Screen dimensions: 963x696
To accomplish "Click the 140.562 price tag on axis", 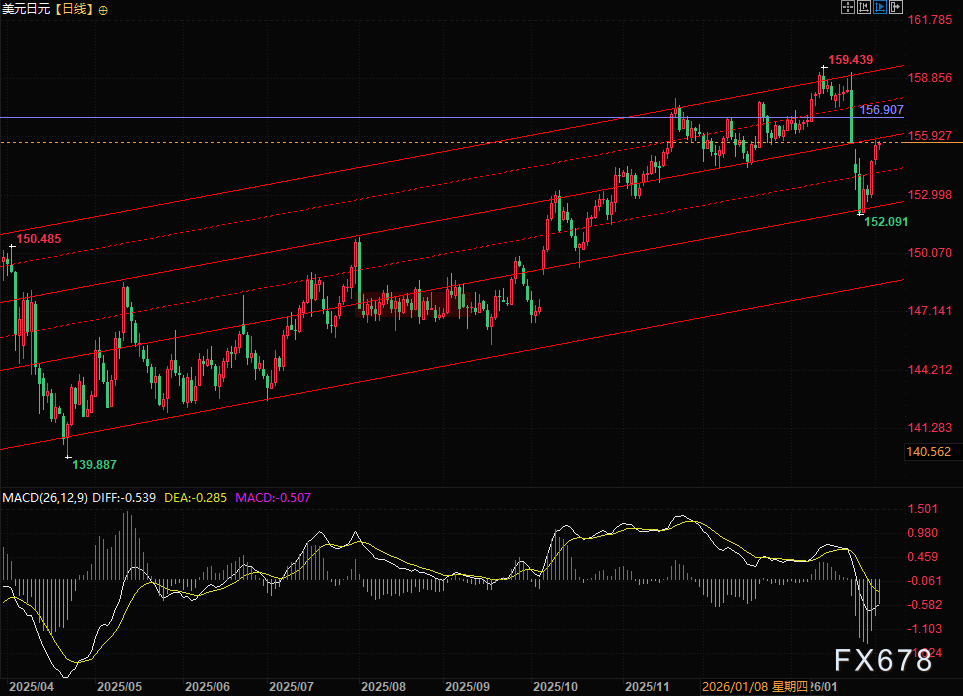I will (928, 452).
